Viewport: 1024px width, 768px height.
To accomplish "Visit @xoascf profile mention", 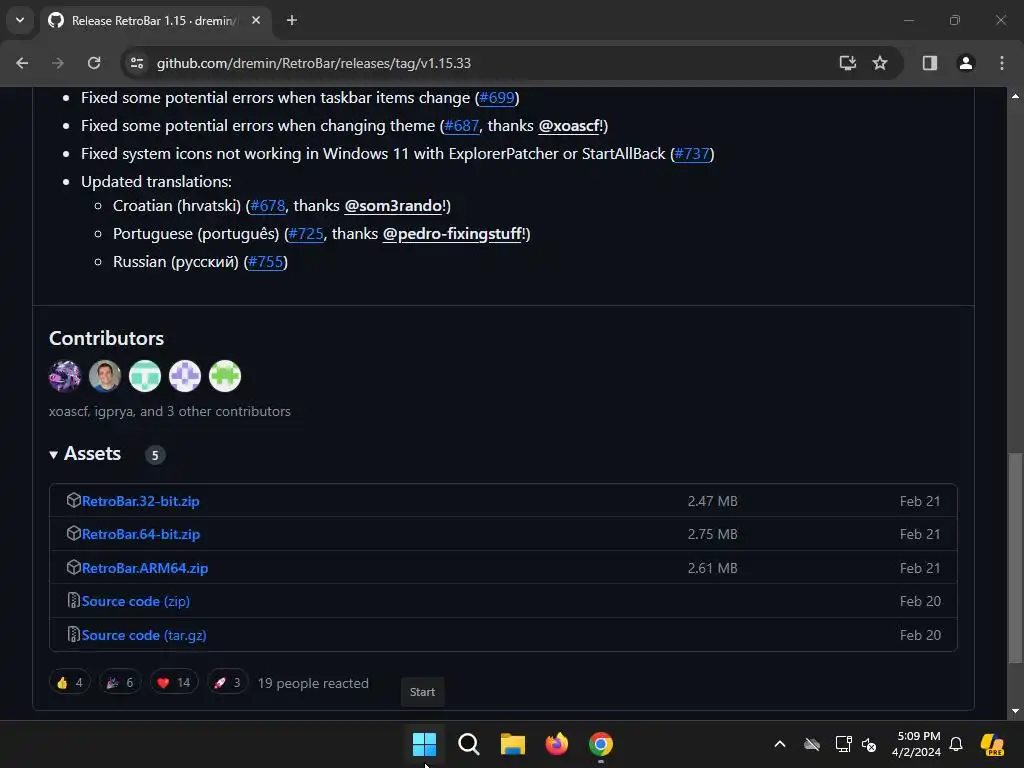I will pyautogui.click(x=570, y=126).
